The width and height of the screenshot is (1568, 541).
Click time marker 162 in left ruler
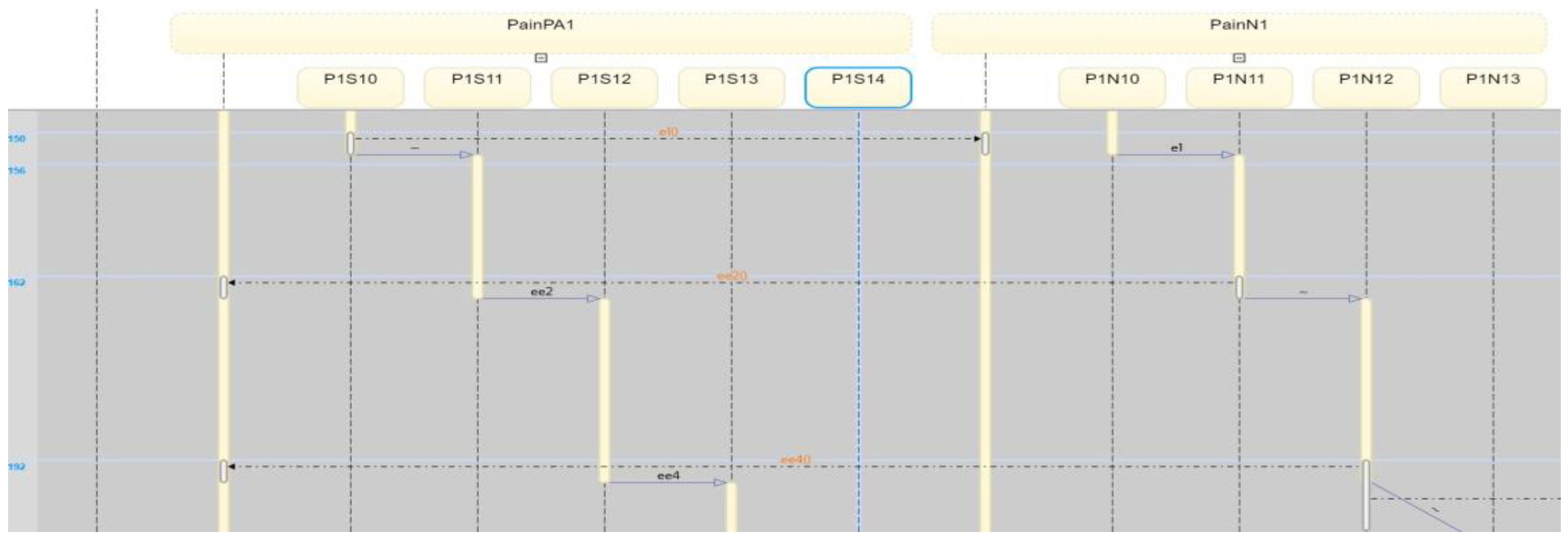point(17,282)
